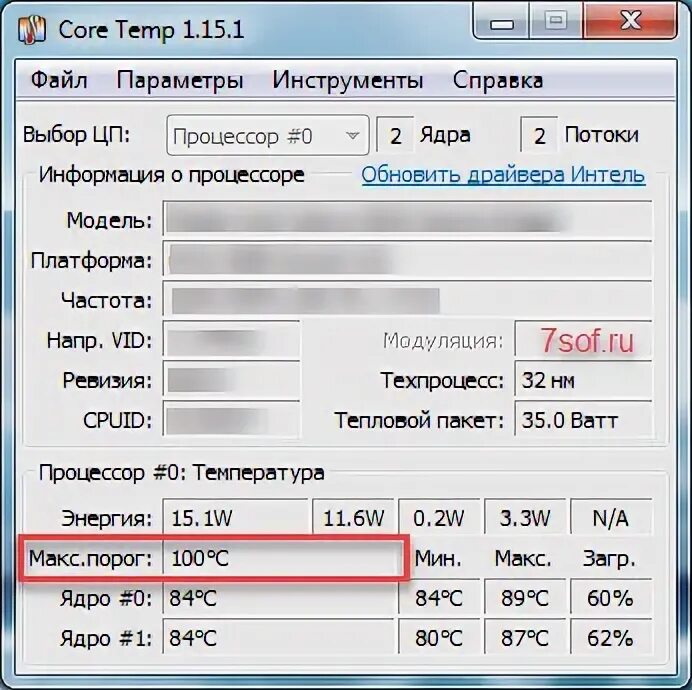This screenshot has height=690, width=692.
Task: Click the Напр. VID blurred field
Action: tap(231, 340)
